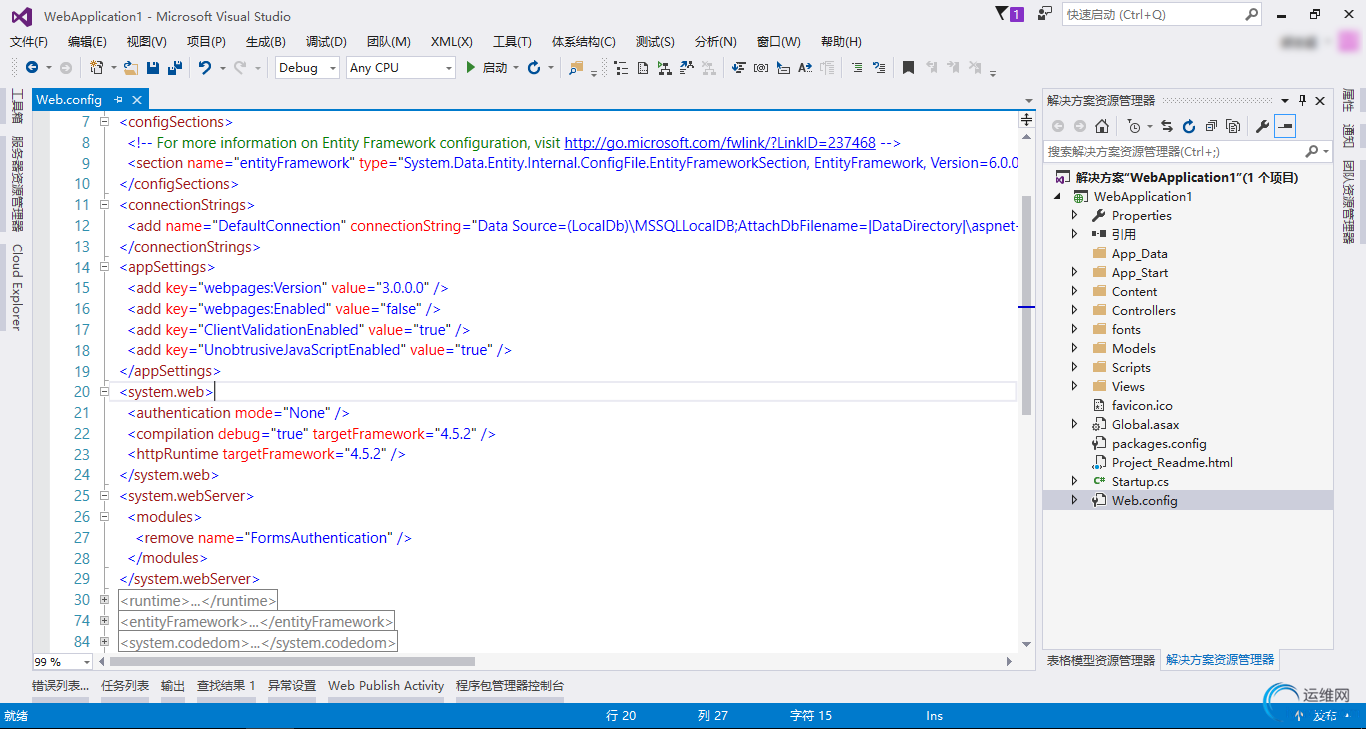Toggle a bookmark on the current line
Image resolution: width=1366 pixels, height=729 pixels.
[908, 68]
